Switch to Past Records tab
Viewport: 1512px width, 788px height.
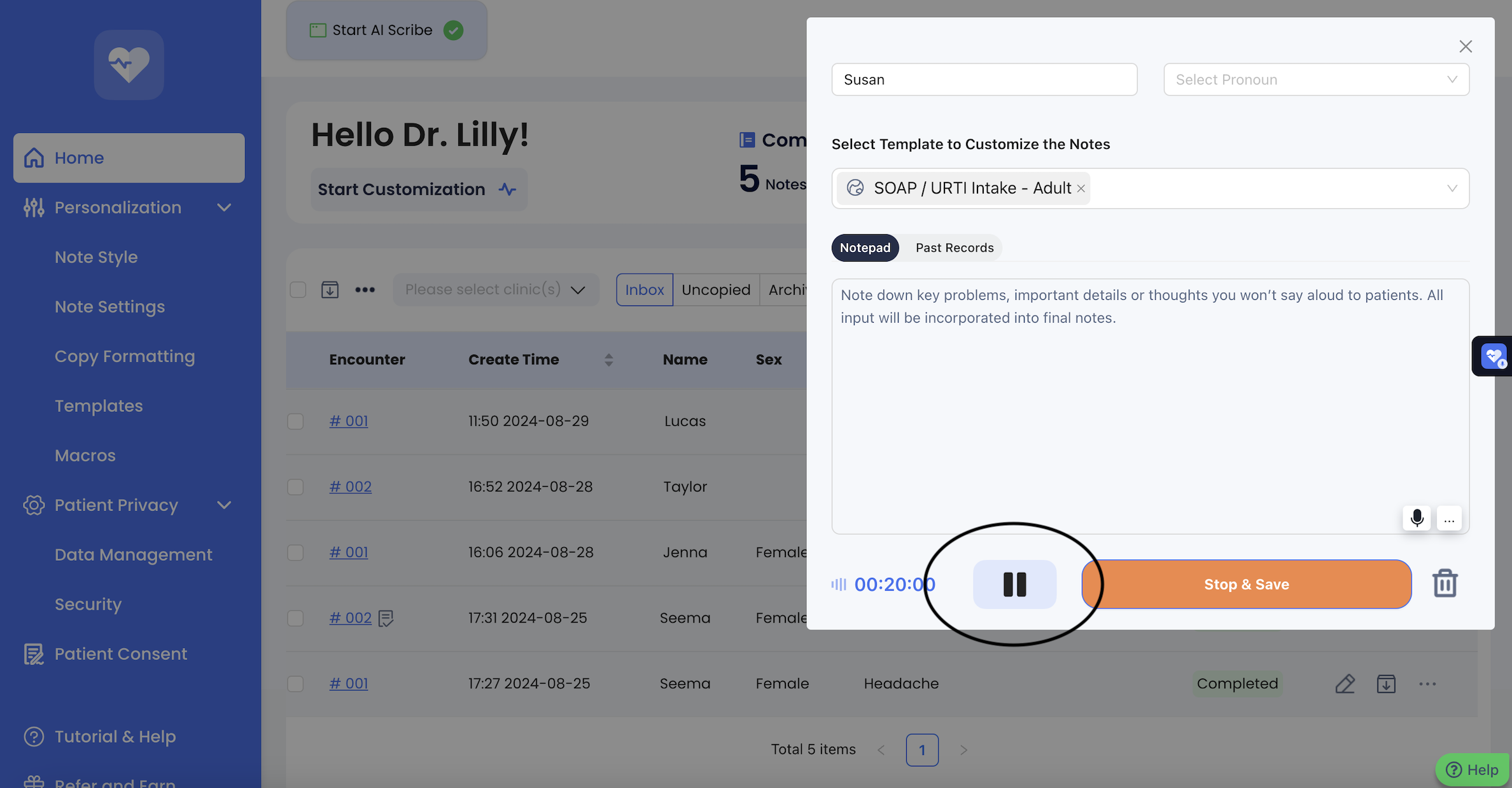[x=954, y=248]
